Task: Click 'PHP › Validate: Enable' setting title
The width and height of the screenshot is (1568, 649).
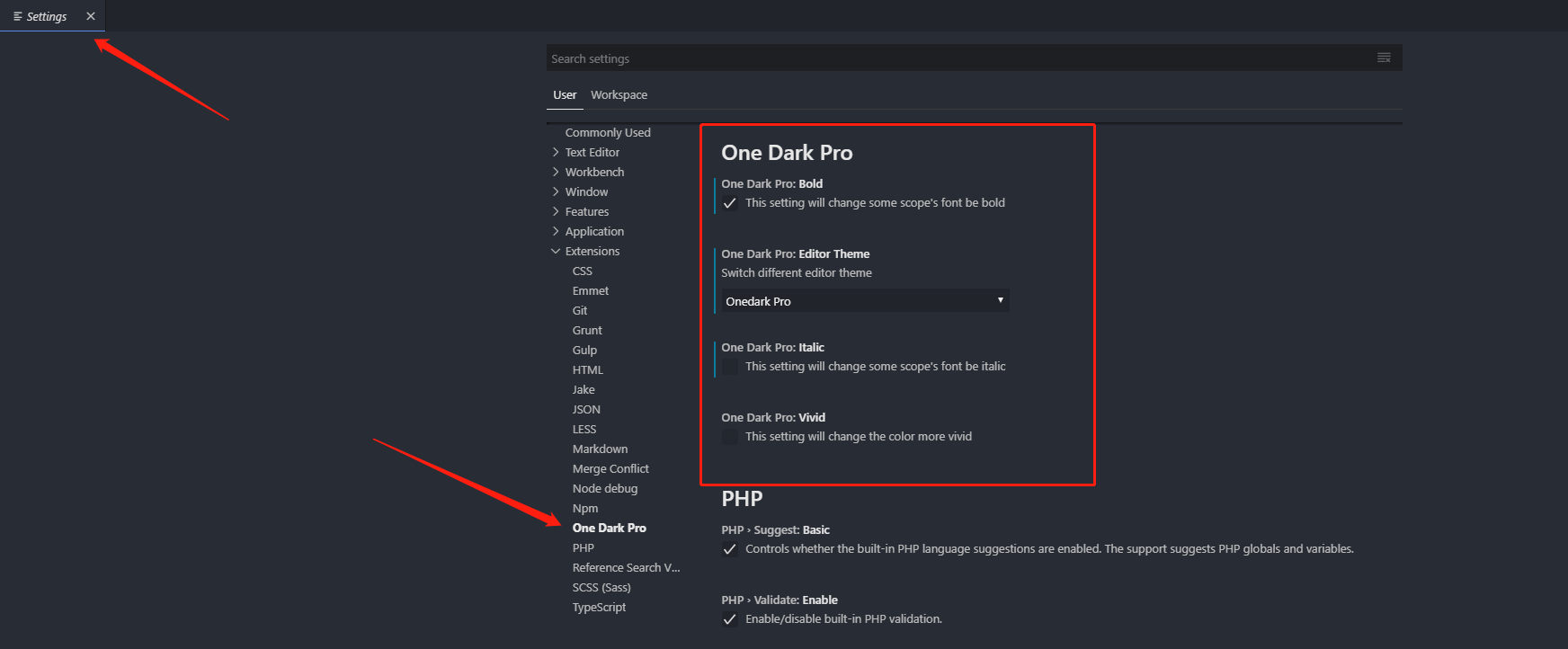Action: tap(780, 600)
